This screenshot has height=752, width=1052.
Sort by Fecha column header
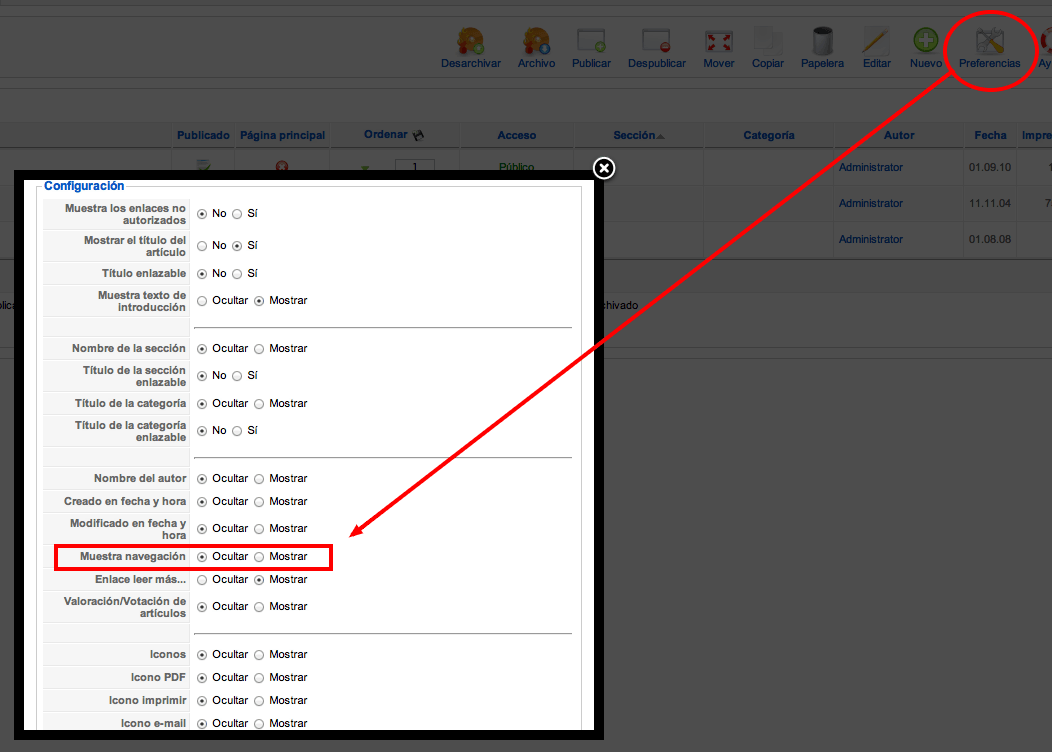[990, 135]
